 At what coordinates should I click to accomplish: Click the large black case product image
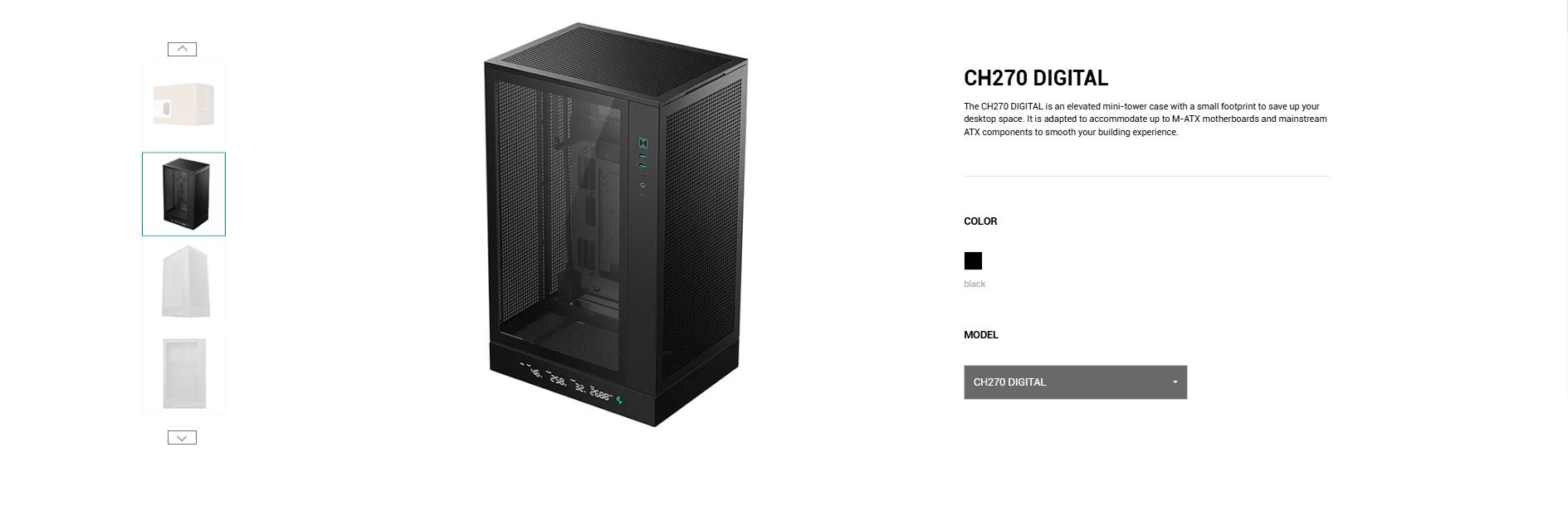(x=615, y=225)
